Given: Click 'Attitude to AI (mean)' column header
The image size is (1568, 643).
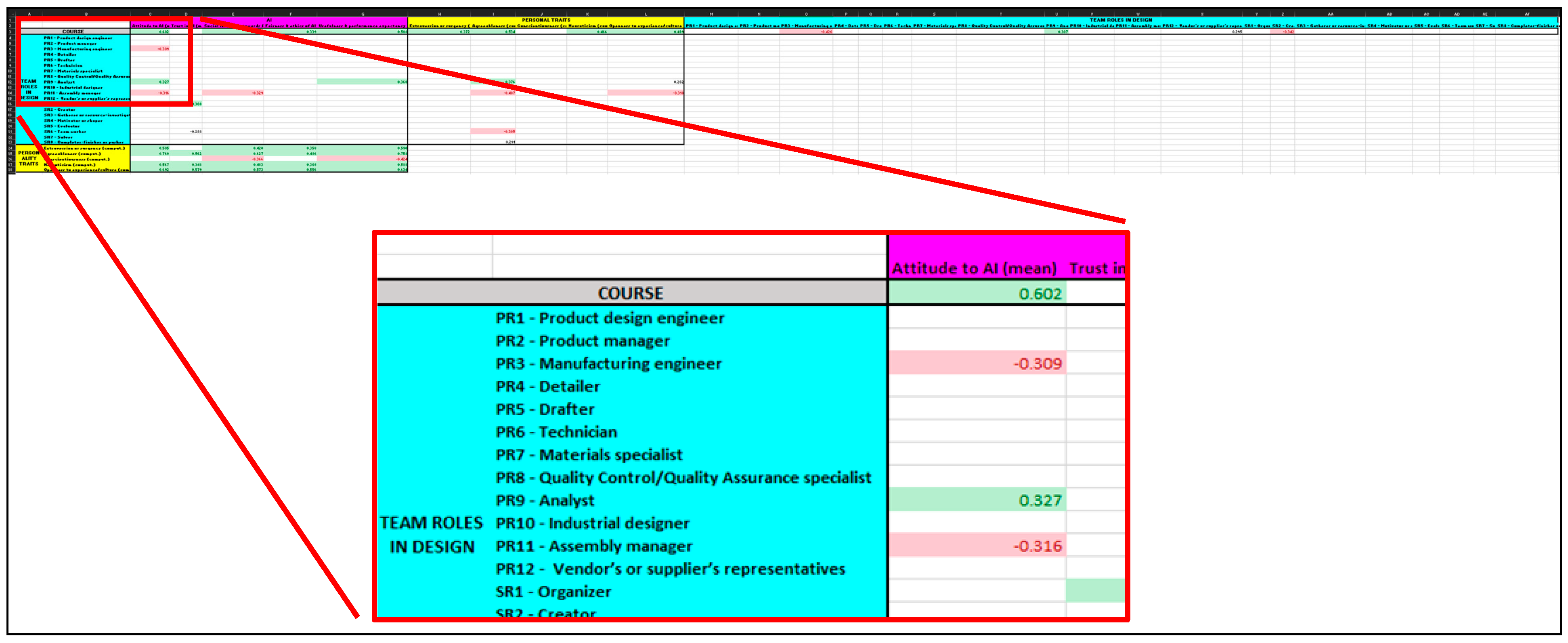Looking at the screenshot, I should point(974,269).
